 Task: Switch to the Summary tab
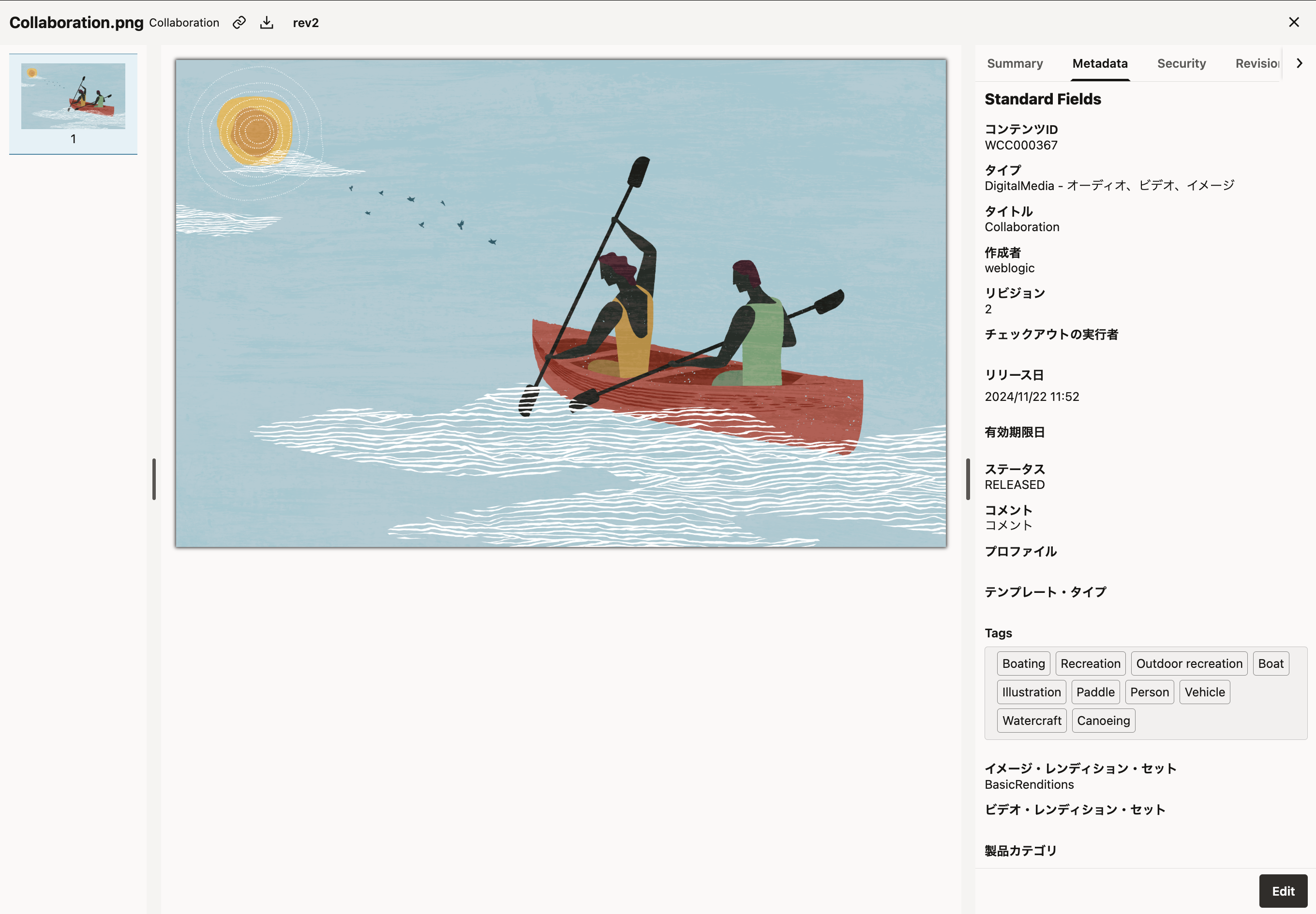1015,63
